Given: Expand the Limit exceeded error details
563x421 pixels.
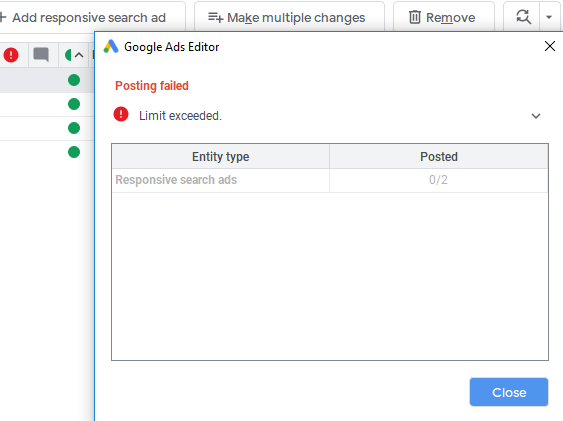Looking at the screenshot, I should click(x=536, y=116).
